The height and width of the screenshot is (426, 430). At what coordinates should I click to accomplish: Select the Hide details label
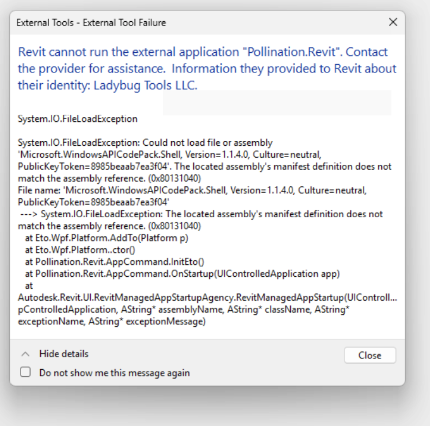click(64, 354)
